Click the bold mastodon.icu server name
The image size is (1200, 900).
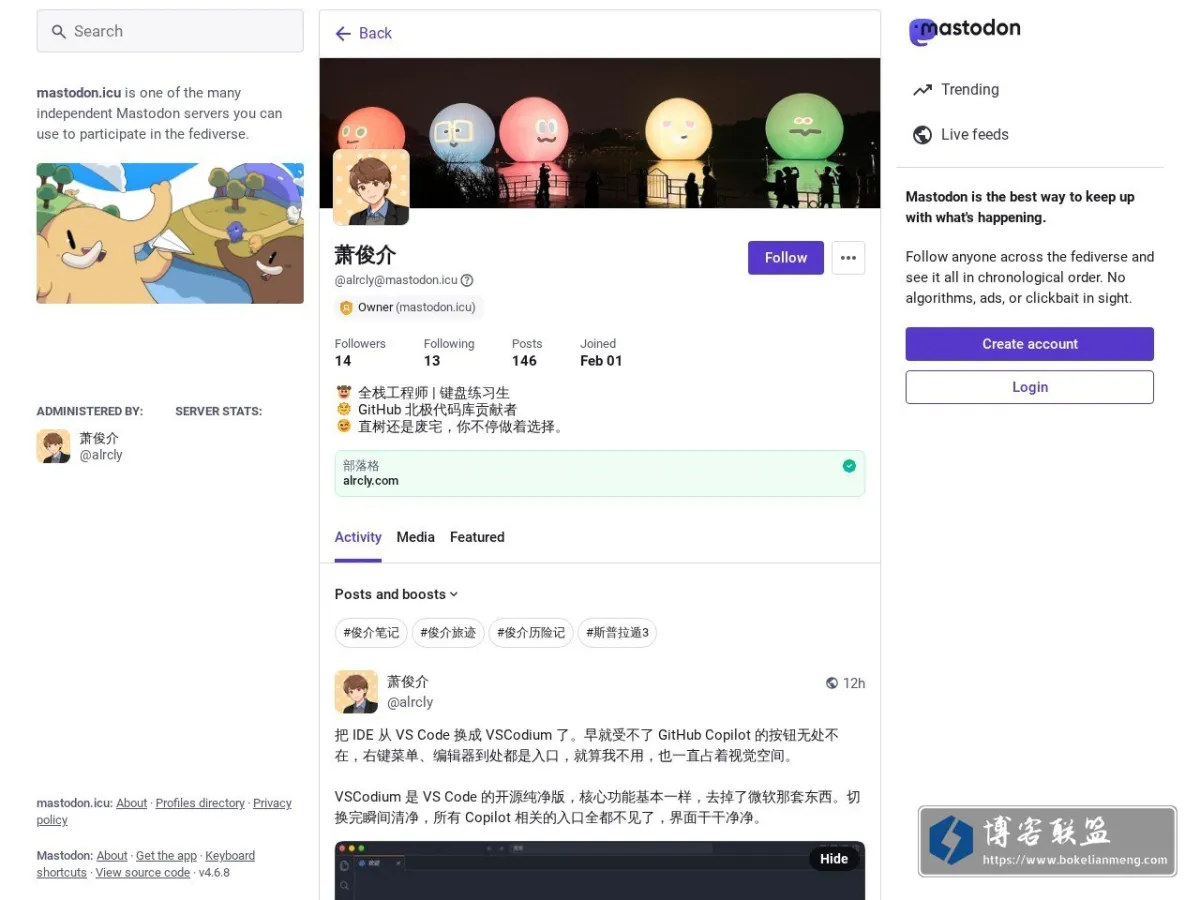click(79, 93)
